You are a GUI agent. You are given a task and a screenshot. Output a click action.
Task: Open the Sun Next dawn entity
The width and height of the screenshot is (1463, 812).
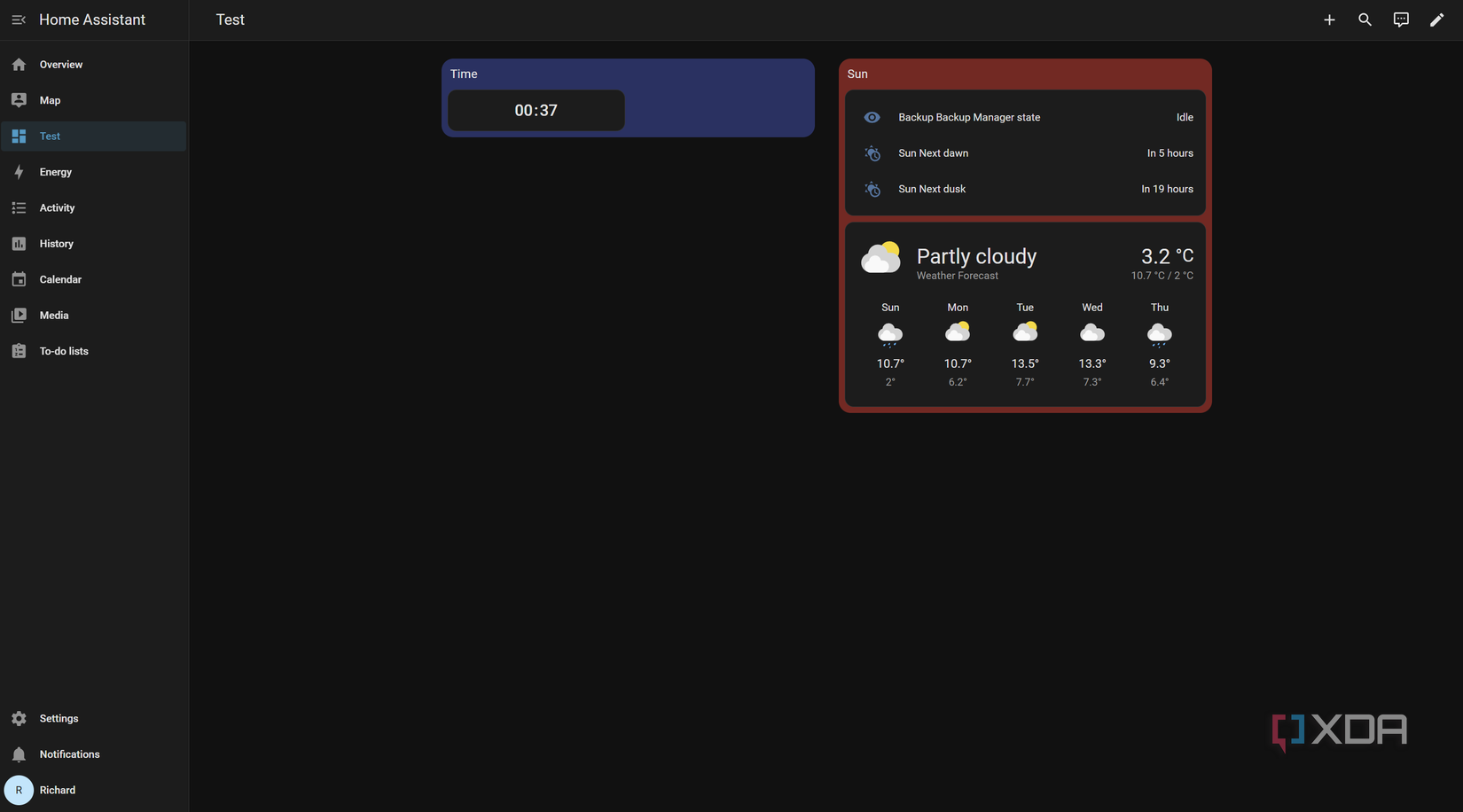pos(1026,153)
